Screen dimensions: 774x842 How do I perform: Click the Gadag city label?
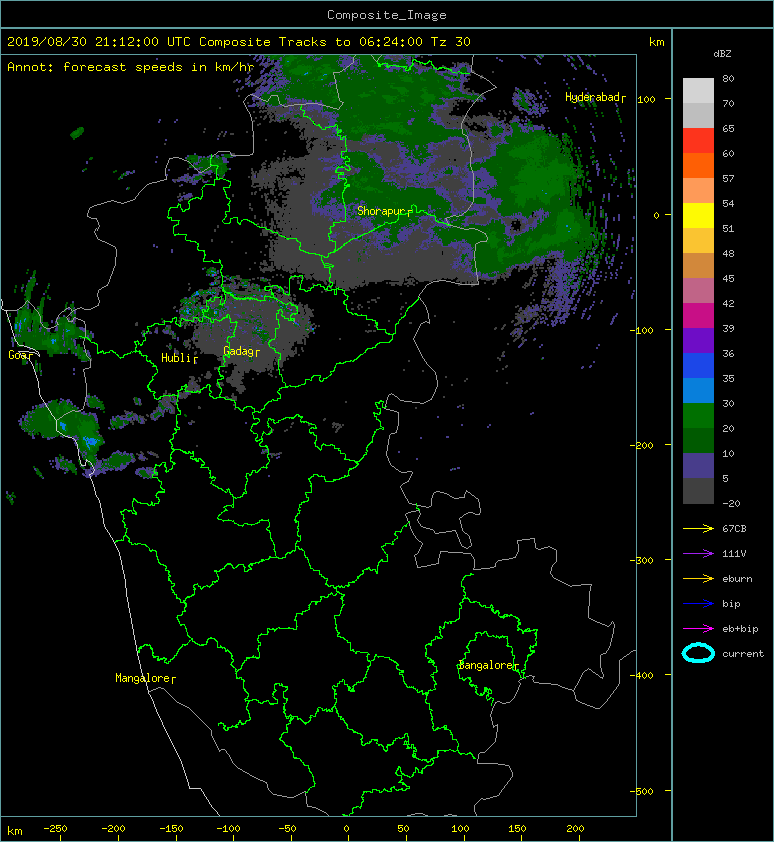tap(238, 351)
